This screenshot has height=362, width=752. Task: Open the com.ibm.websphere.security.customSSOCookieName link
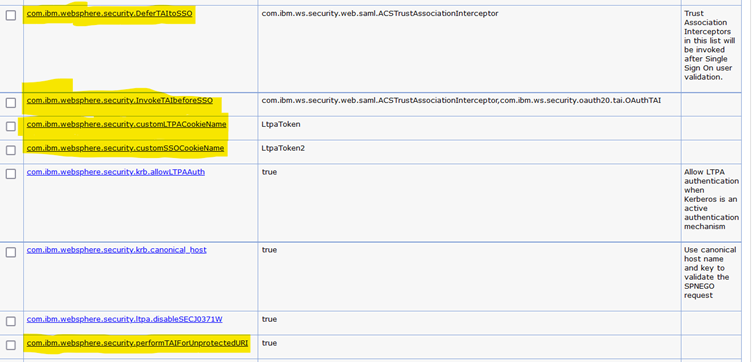click(x=125, y=148)
